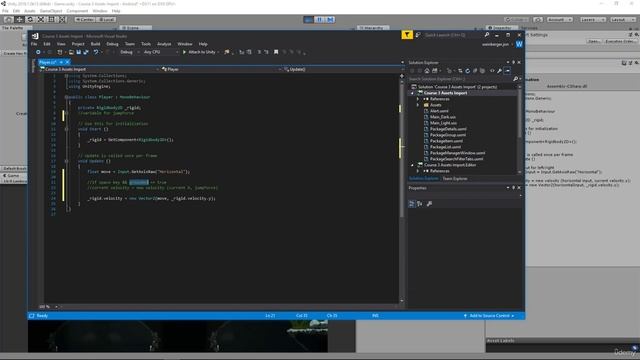
Task: Click the Attach to Unity button
Action: [199, 52]
